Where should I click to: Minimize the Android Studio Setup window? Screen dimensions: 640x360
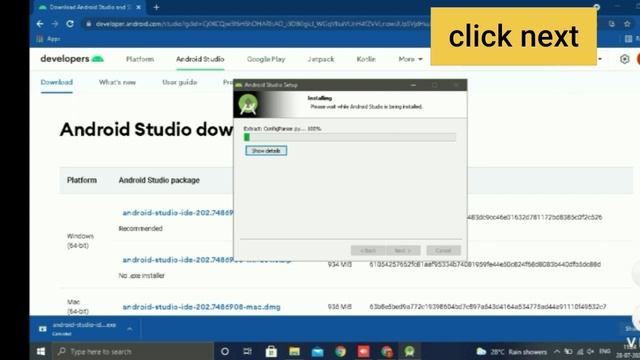tap(413, 85)
